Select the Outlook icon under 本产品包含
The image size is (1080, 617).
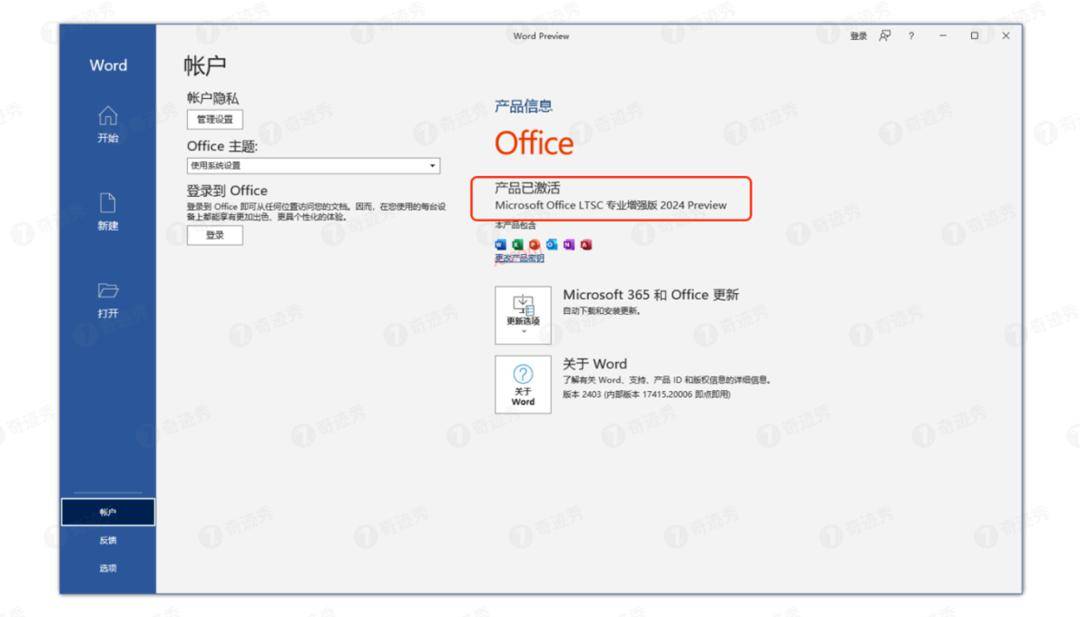(x=551, y=244)
